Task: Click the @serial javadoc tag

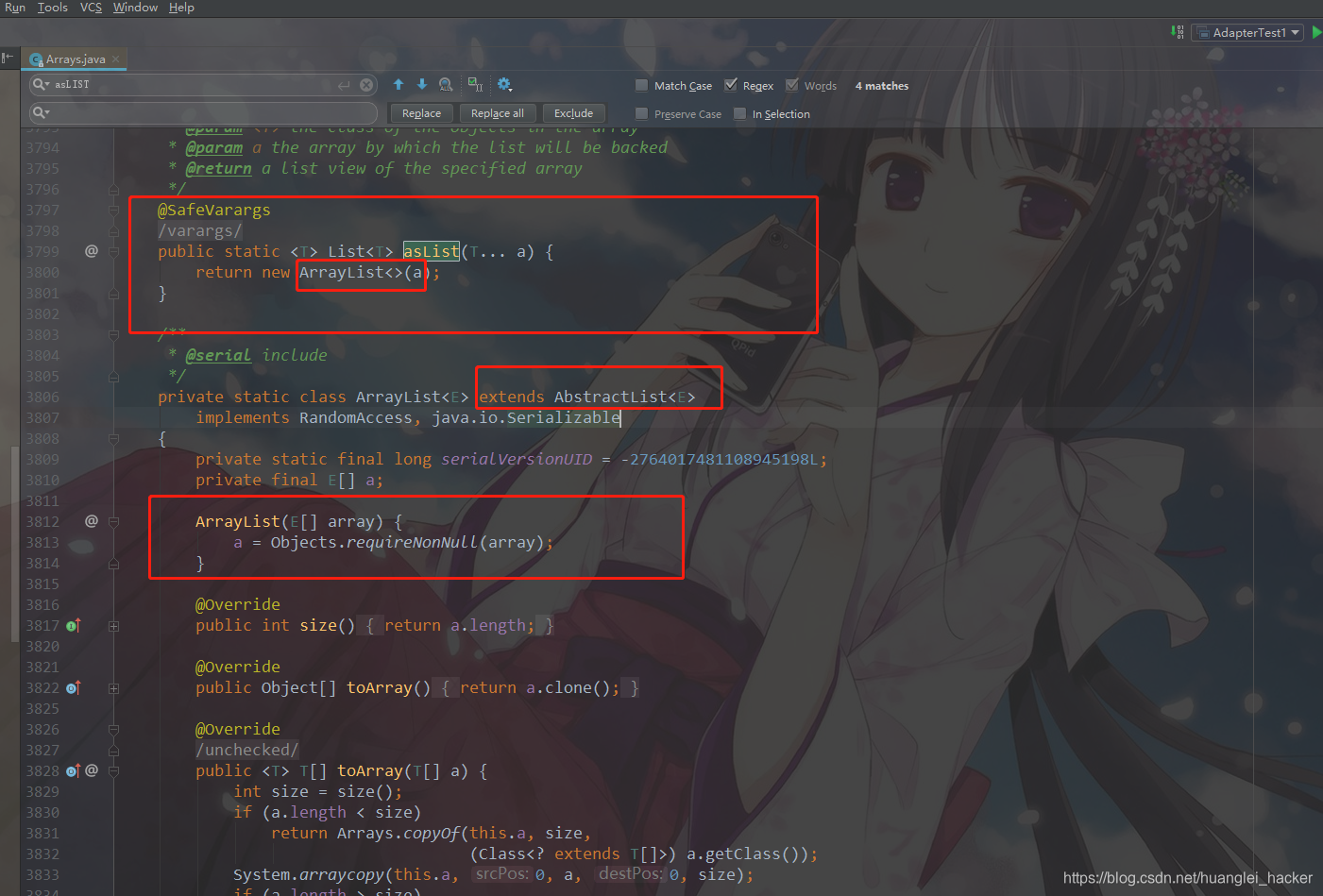Action: point(218,355)
